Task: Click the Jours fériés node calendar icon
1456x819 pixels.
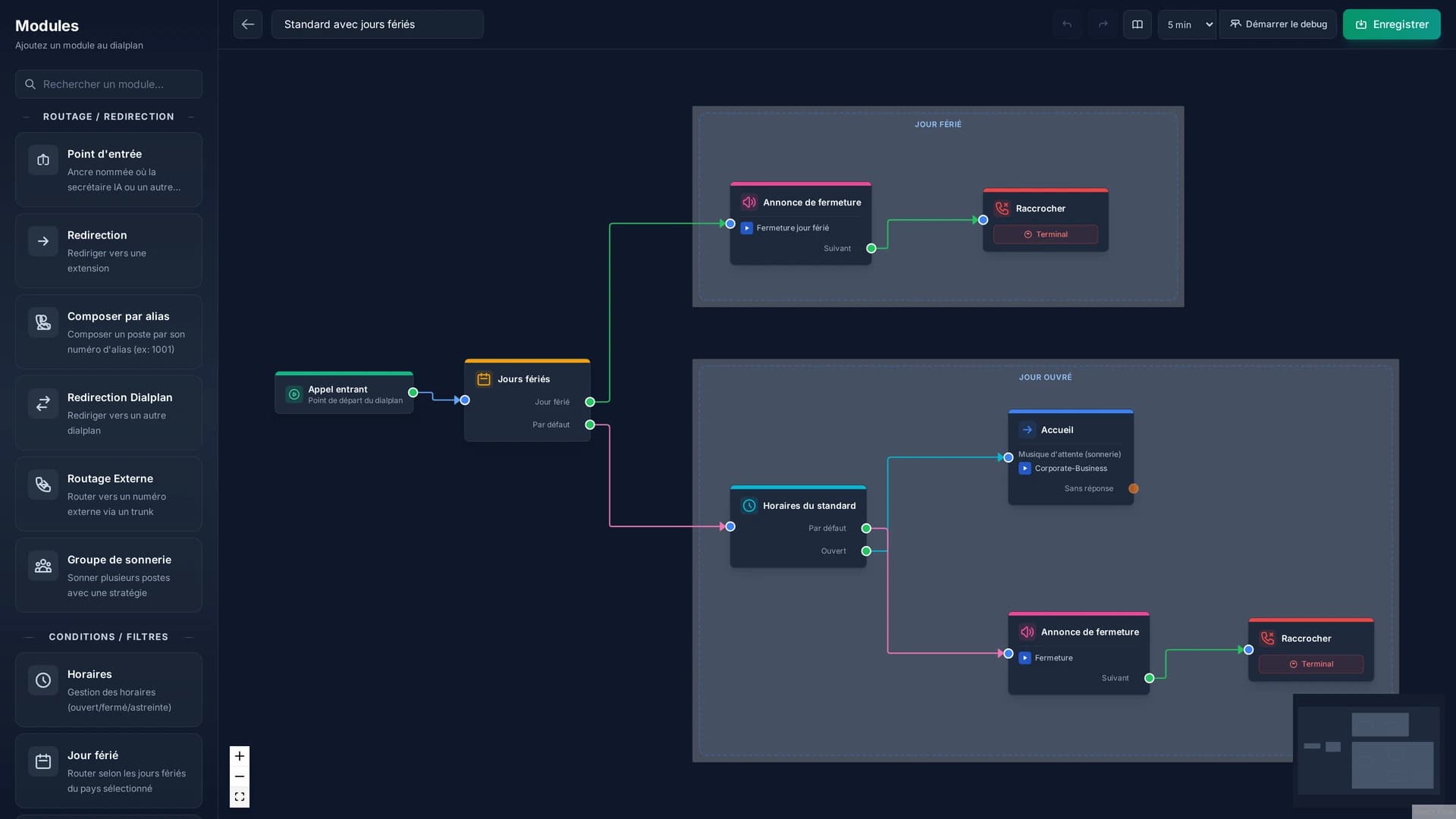Action: pyautogui.click(x=484, y=379)
